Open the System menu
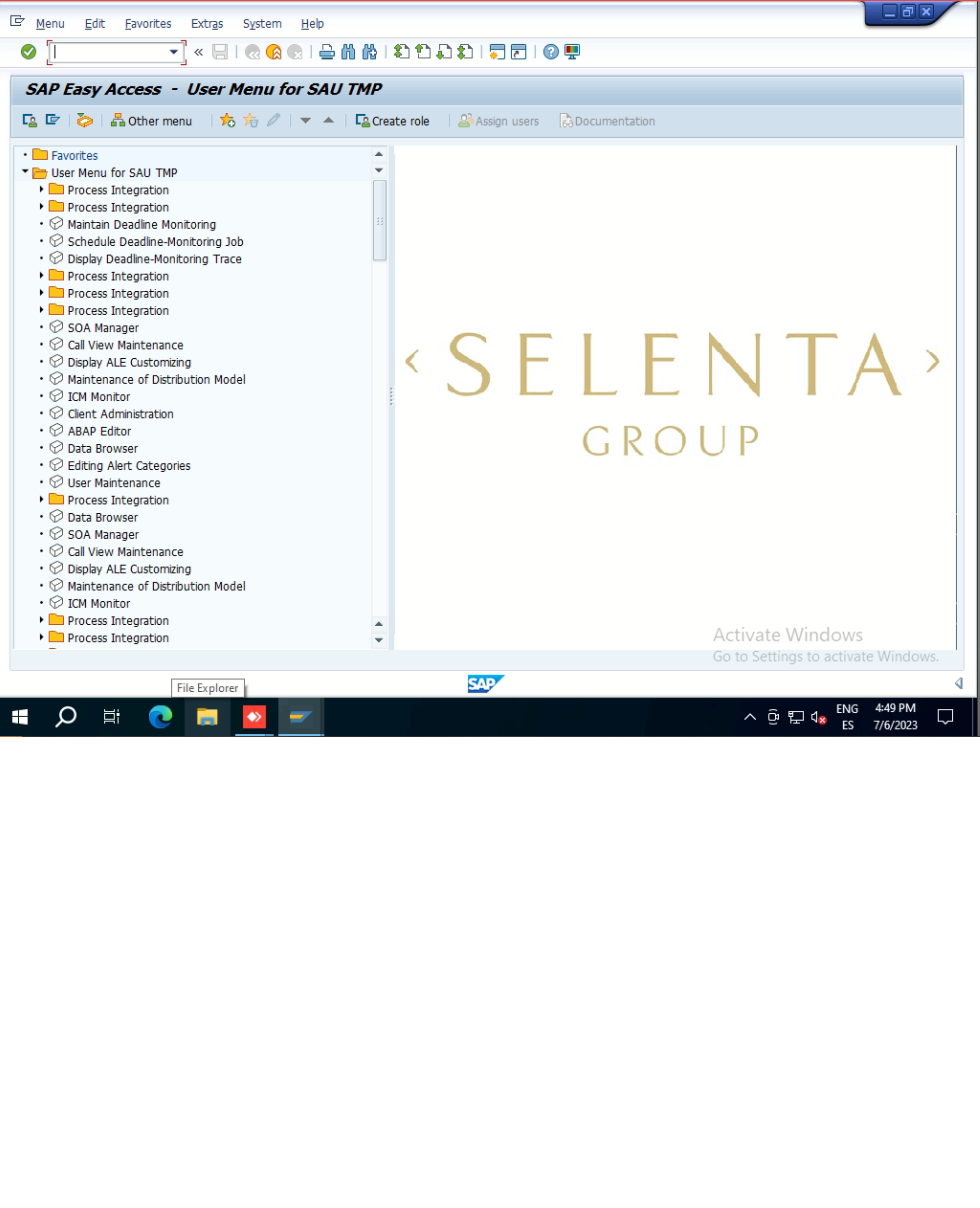 [262, 23]
